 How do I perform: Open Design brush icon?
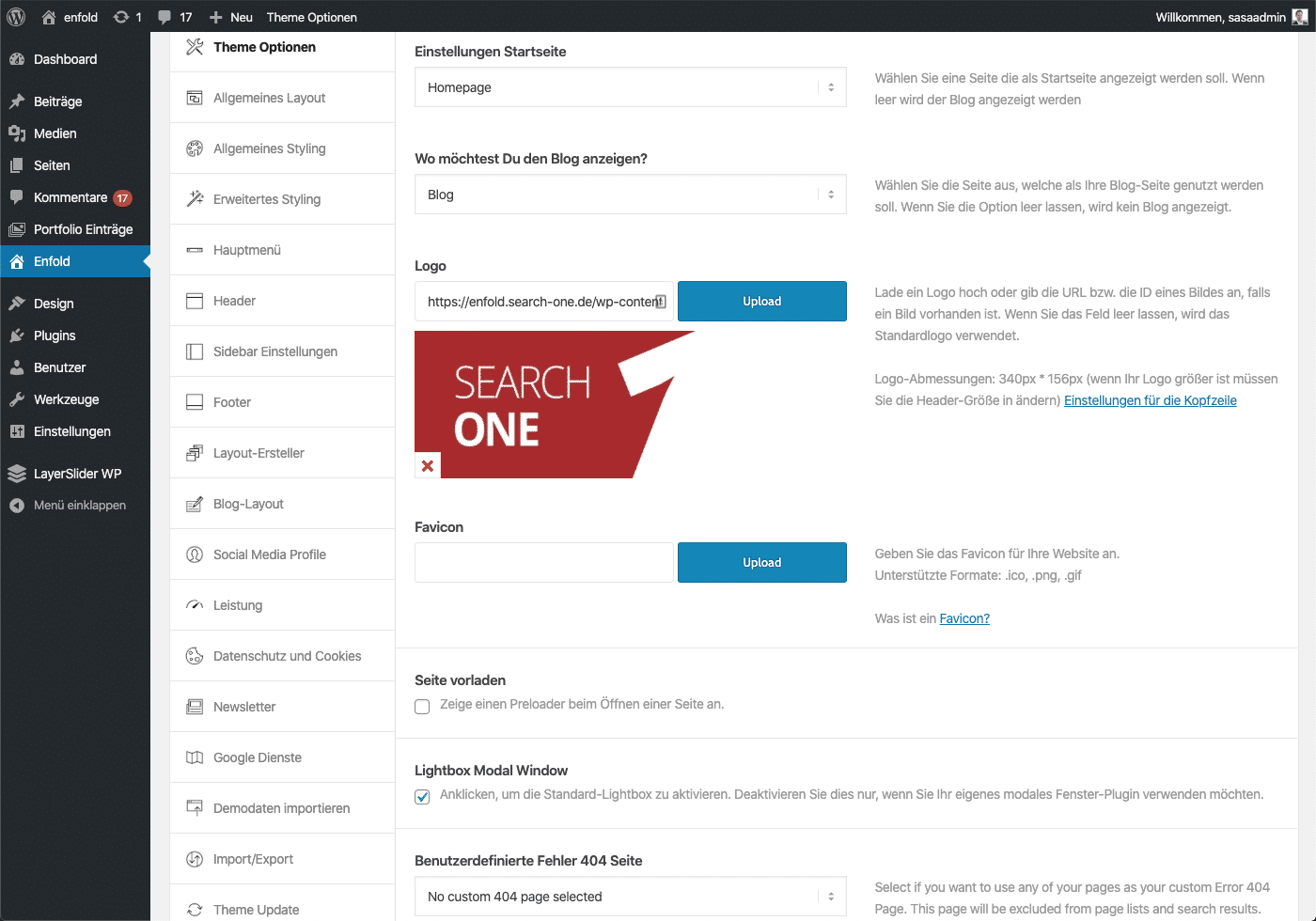pos(17,304)
